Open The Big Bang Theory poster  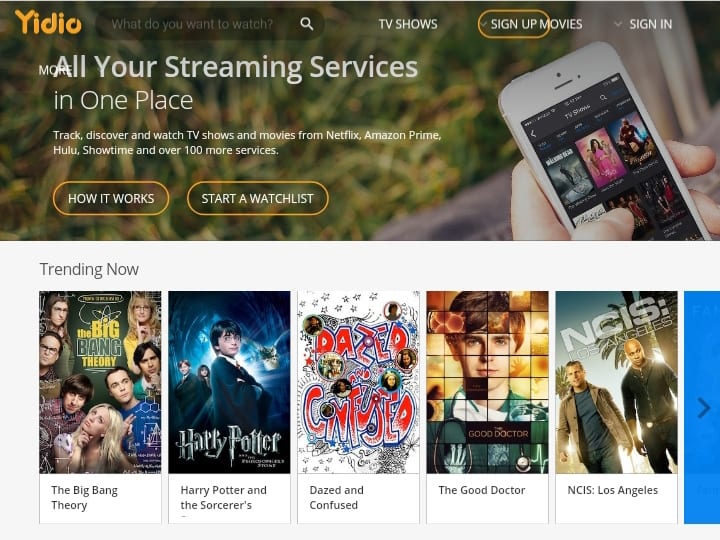click(x=100, y=382)
